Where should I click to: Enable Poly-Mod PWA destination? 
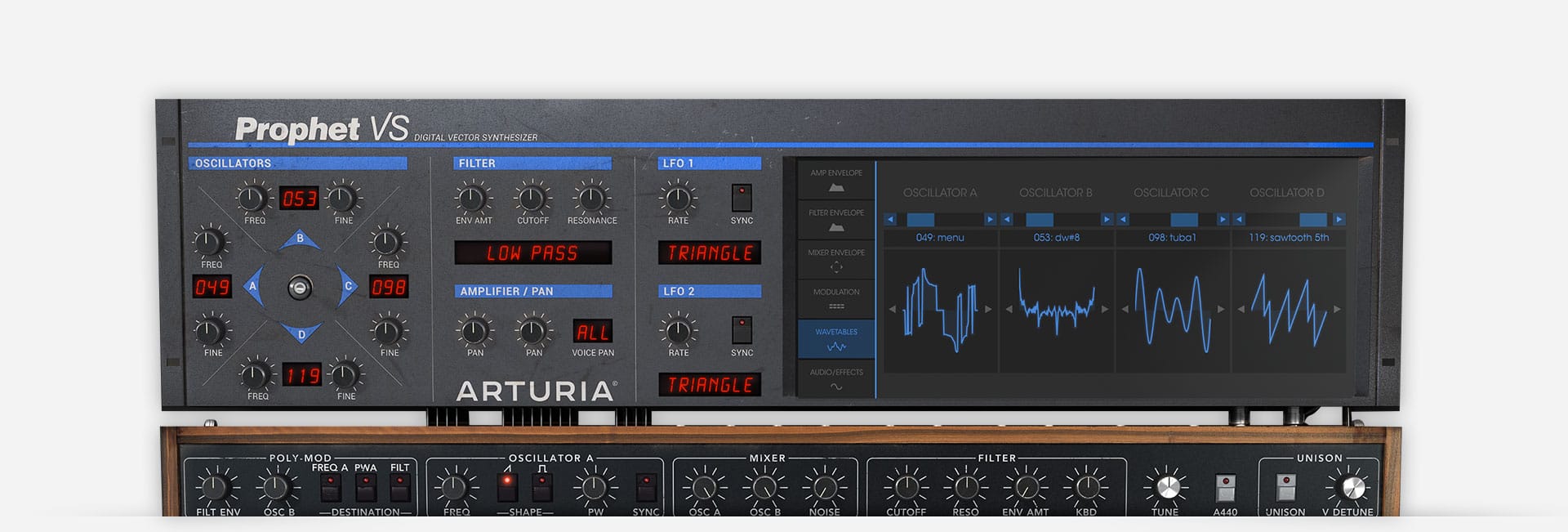point(365,487)
